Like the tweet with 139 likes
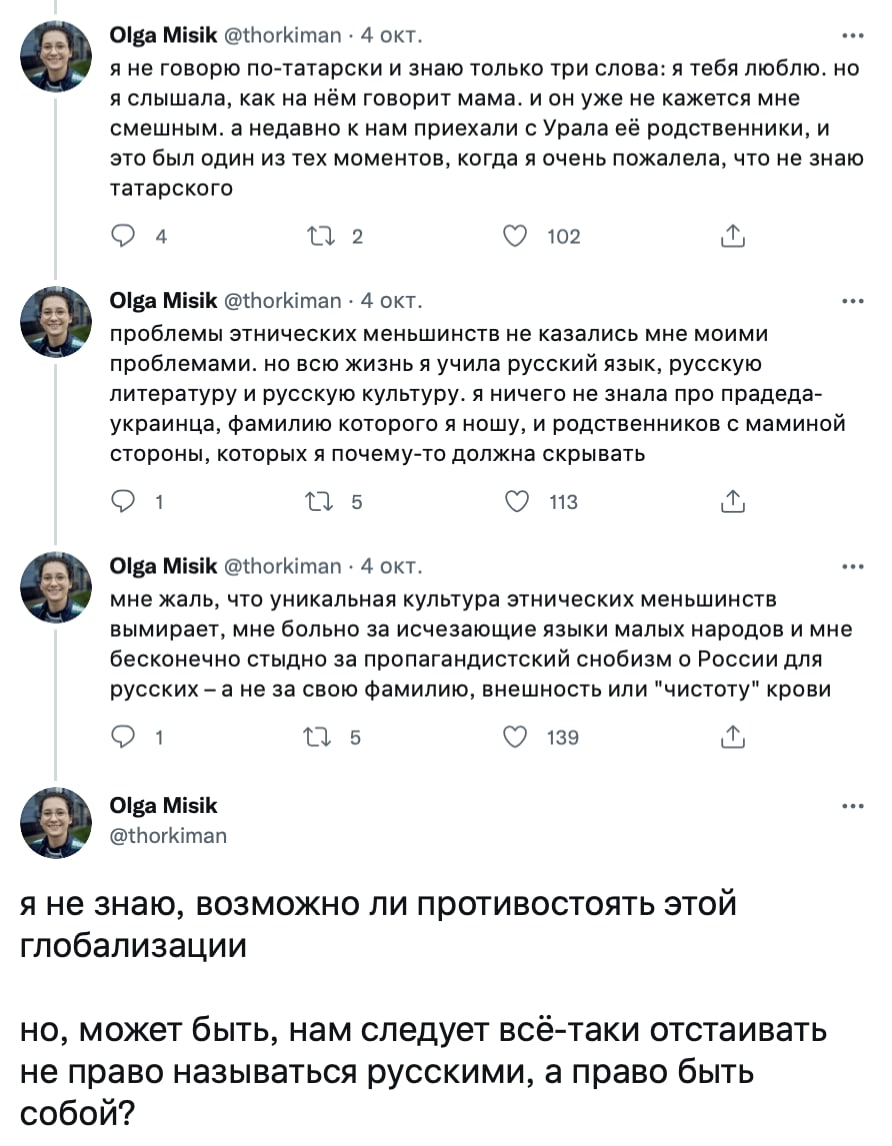 pyautogui.click(x=516, y=737)
